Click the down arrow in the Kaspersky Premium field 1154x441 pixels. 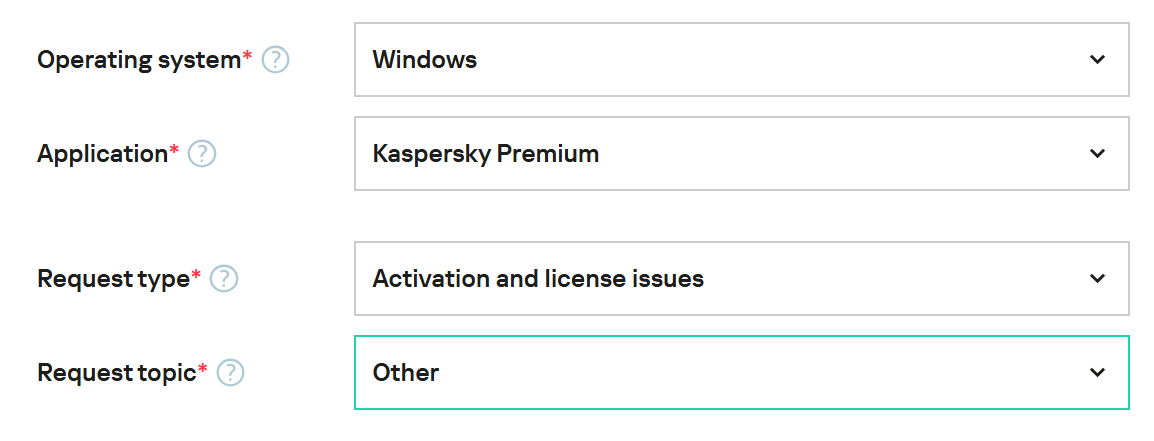coord(1097,154)
